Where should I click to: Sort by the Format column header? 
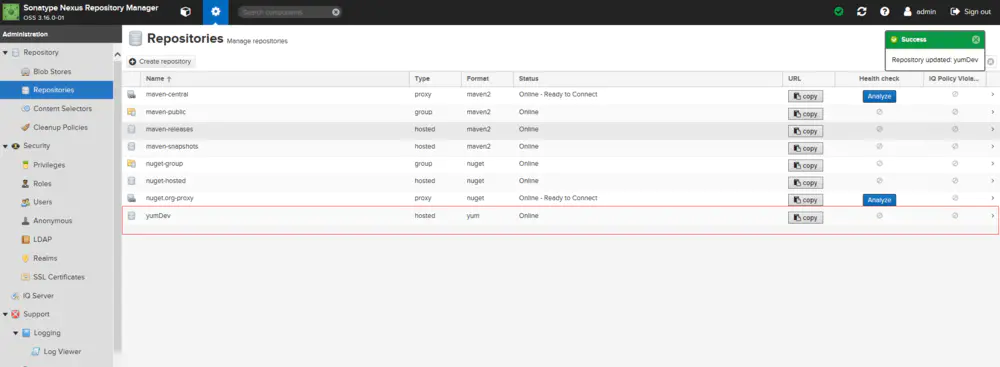coord(487,79)
